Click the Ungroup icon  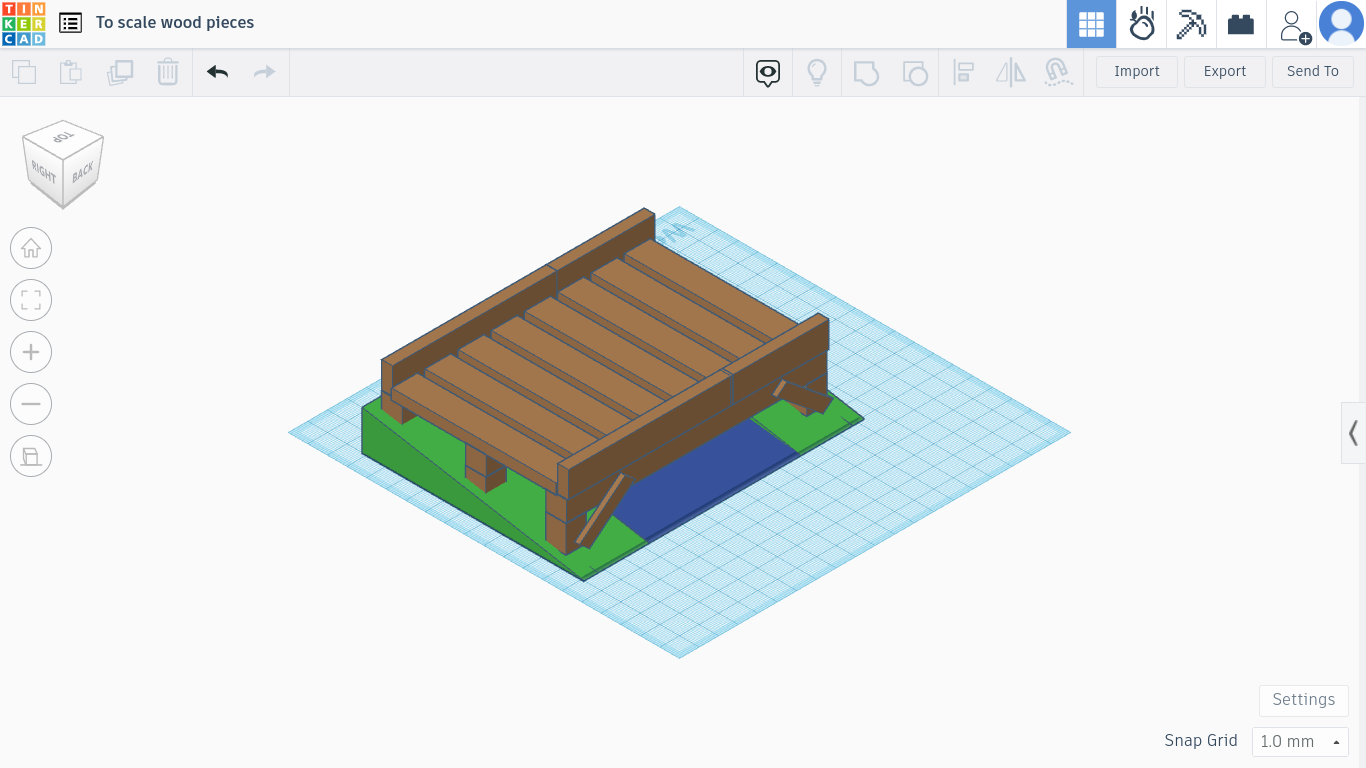tap(915, 72)
